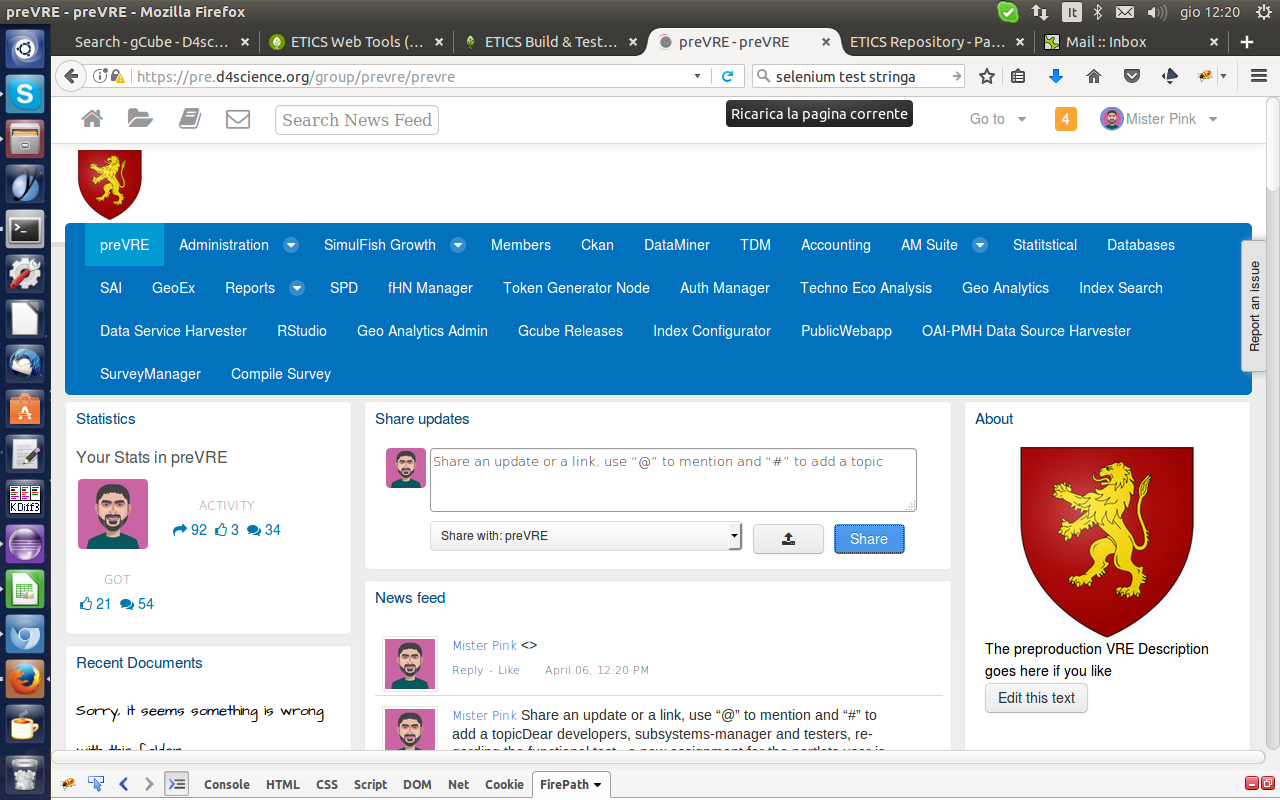
Task: Click the Search News Feed input field
Action: (x=357, y=120)
